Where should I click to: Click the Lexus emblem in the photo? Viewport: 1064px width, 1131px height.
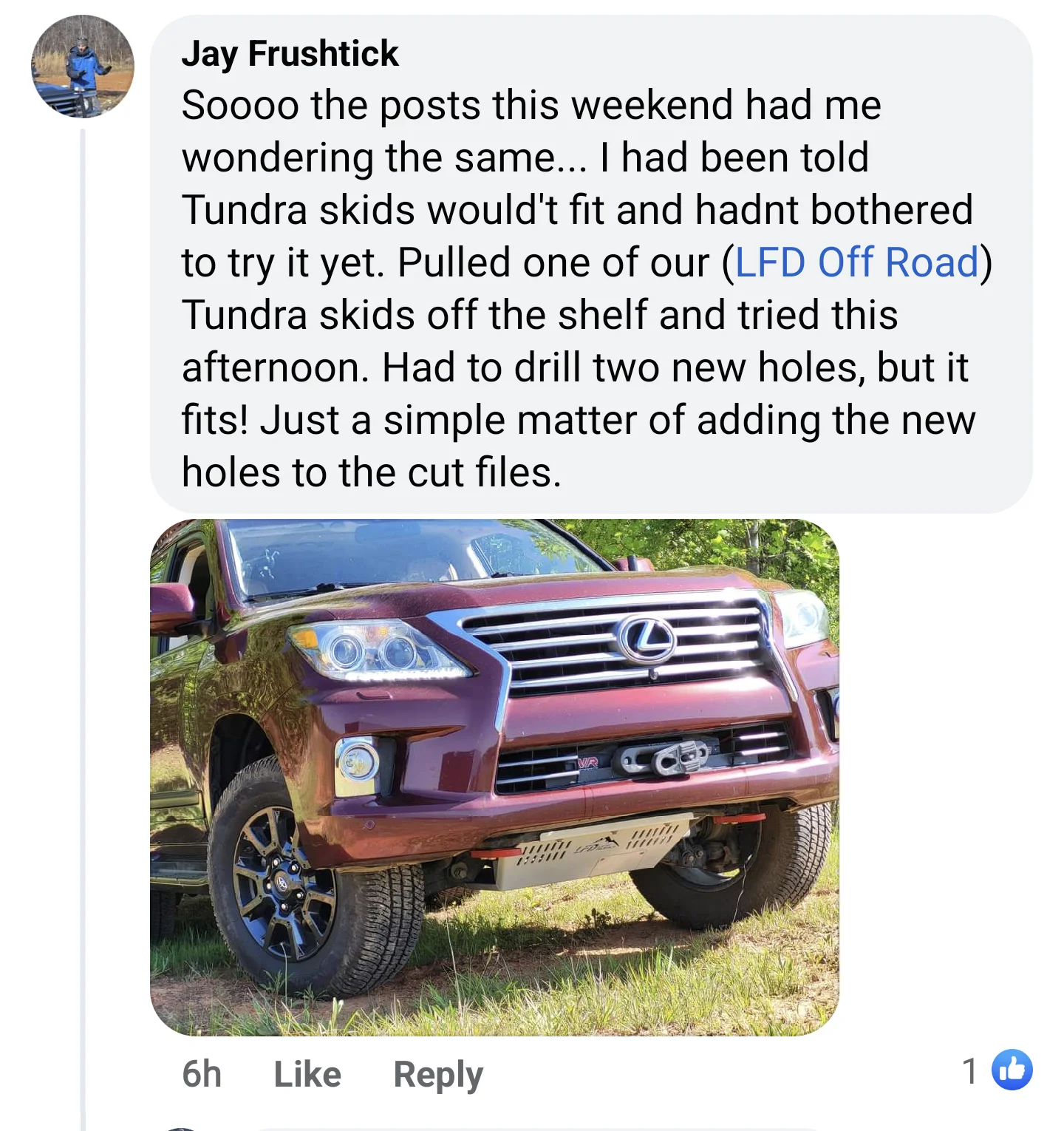point(647,638)
